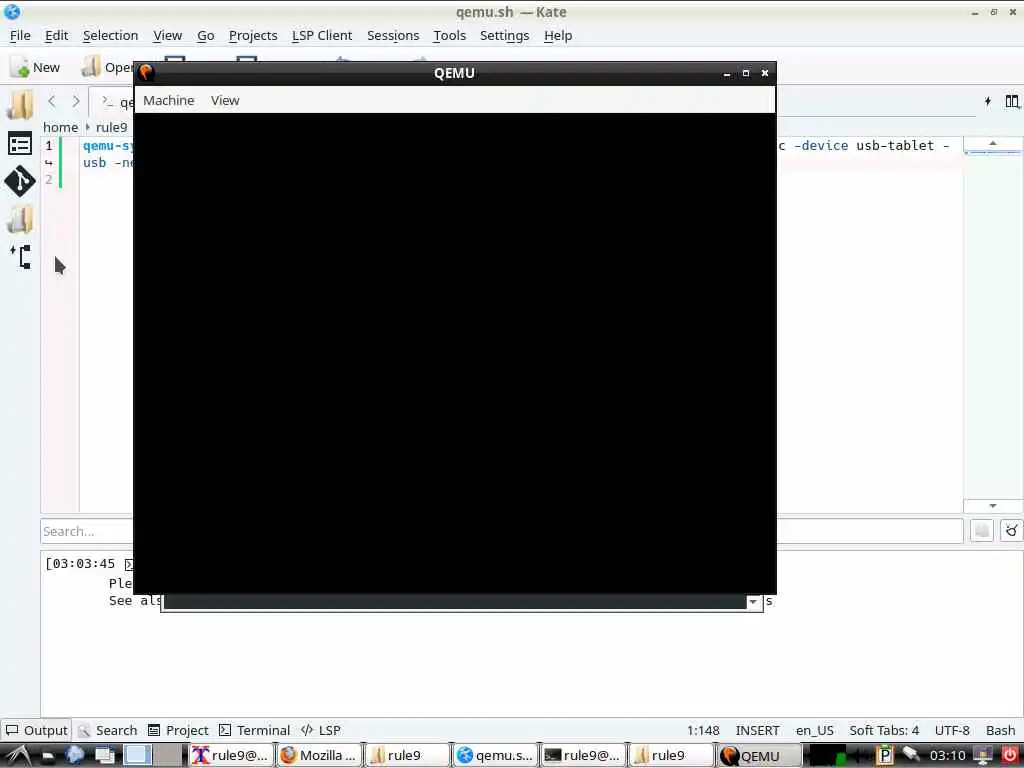Click the QEMU window title icon
Viewport: 1024px width, 768px height.
point(146,72)
